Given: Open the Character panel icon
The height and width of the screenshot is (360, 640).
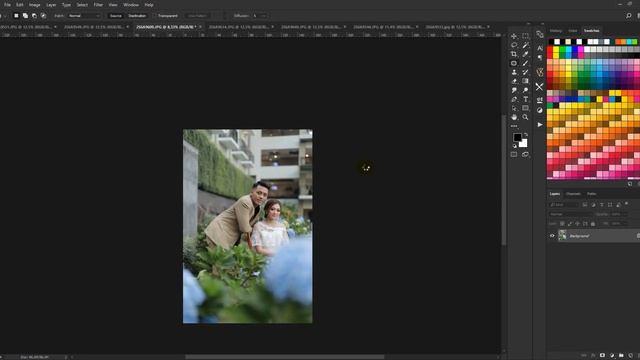Looking at the screenshot, I should [x=540, y=48].
